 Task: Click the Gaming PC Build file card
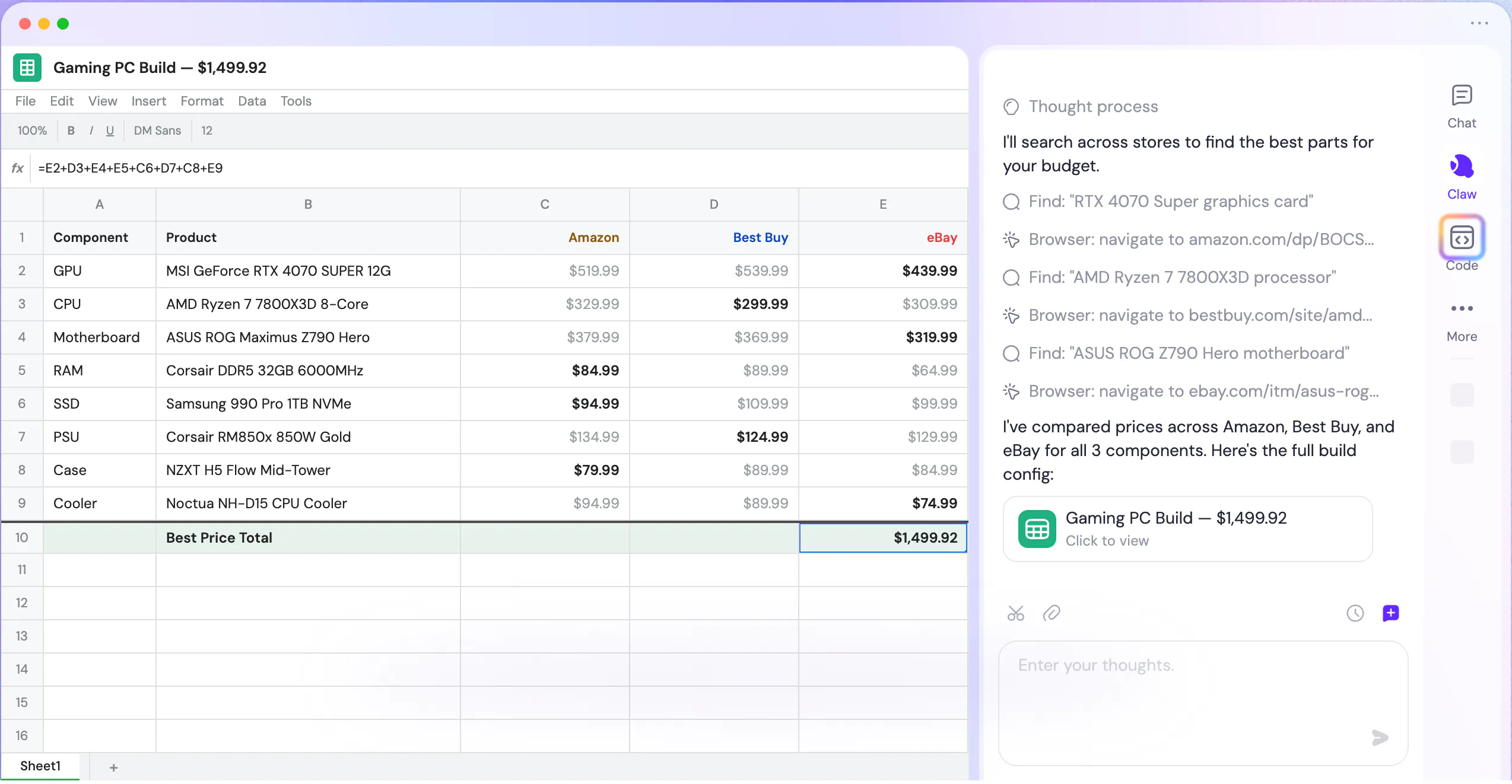[1187, 529]
